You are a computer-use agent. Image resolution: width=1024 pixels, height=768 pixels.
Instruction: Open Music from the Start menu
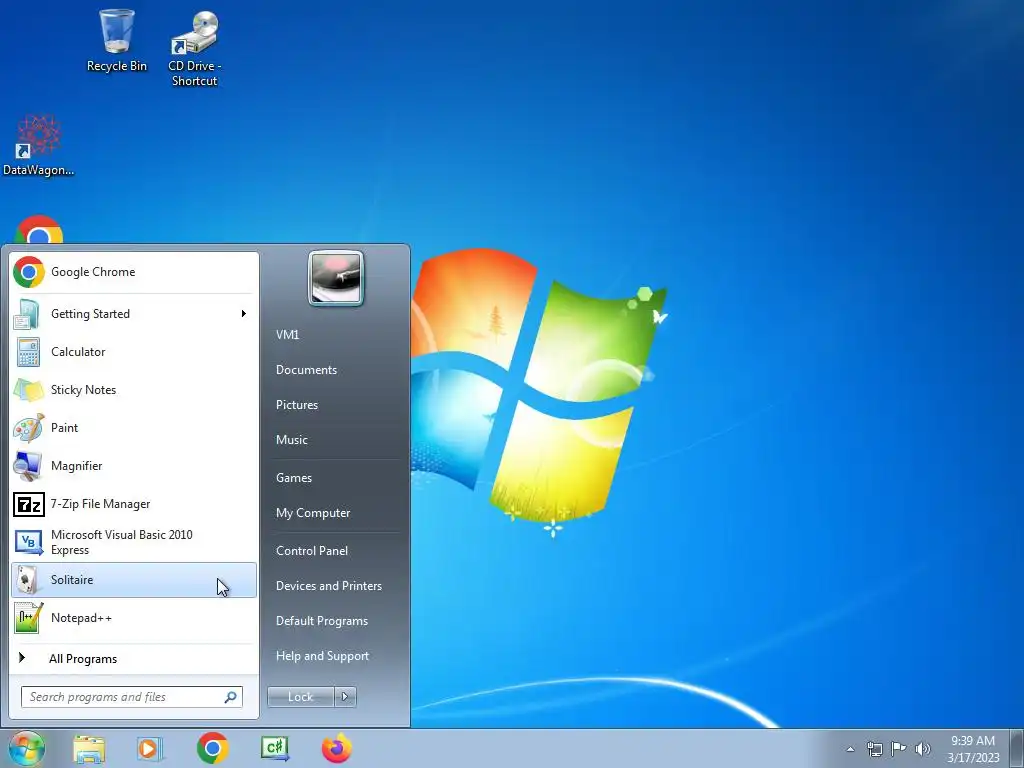292,440
